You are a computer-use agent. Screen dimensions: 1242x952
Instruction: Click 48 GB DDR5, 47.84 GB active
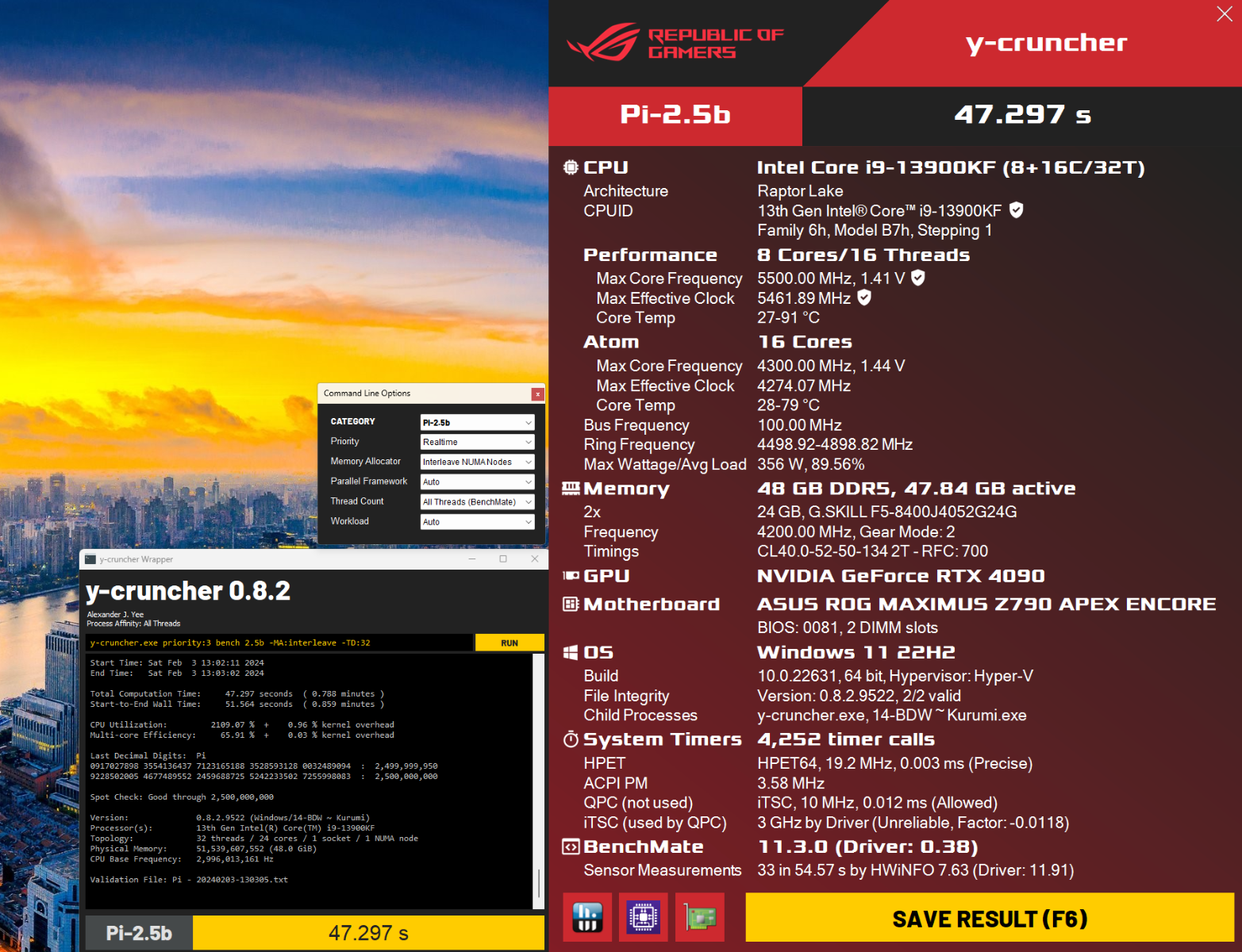click(917, 489)
